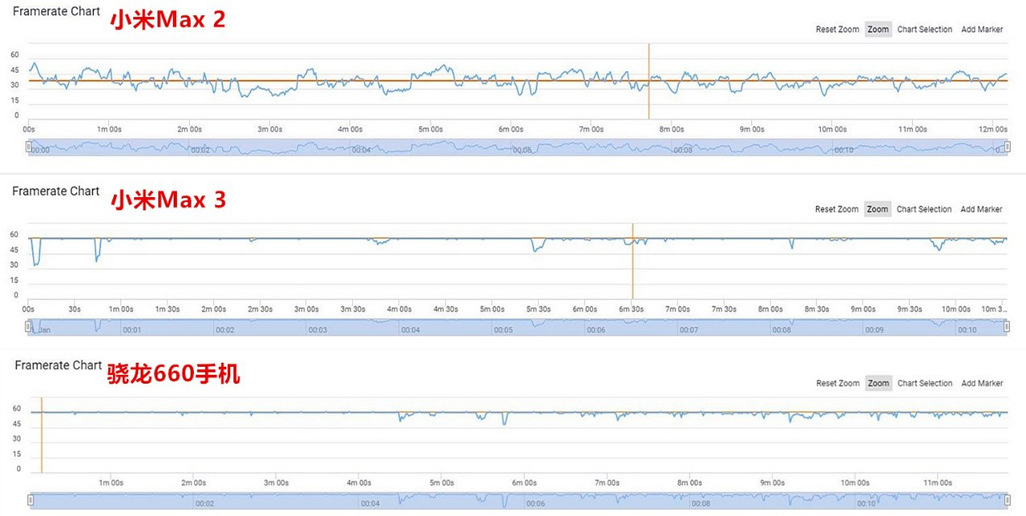The height and width of the screenshot is (516, 1026).
Task: Click Reset Zoom on the 小米Max 2 chart
Action: point(837,30)
